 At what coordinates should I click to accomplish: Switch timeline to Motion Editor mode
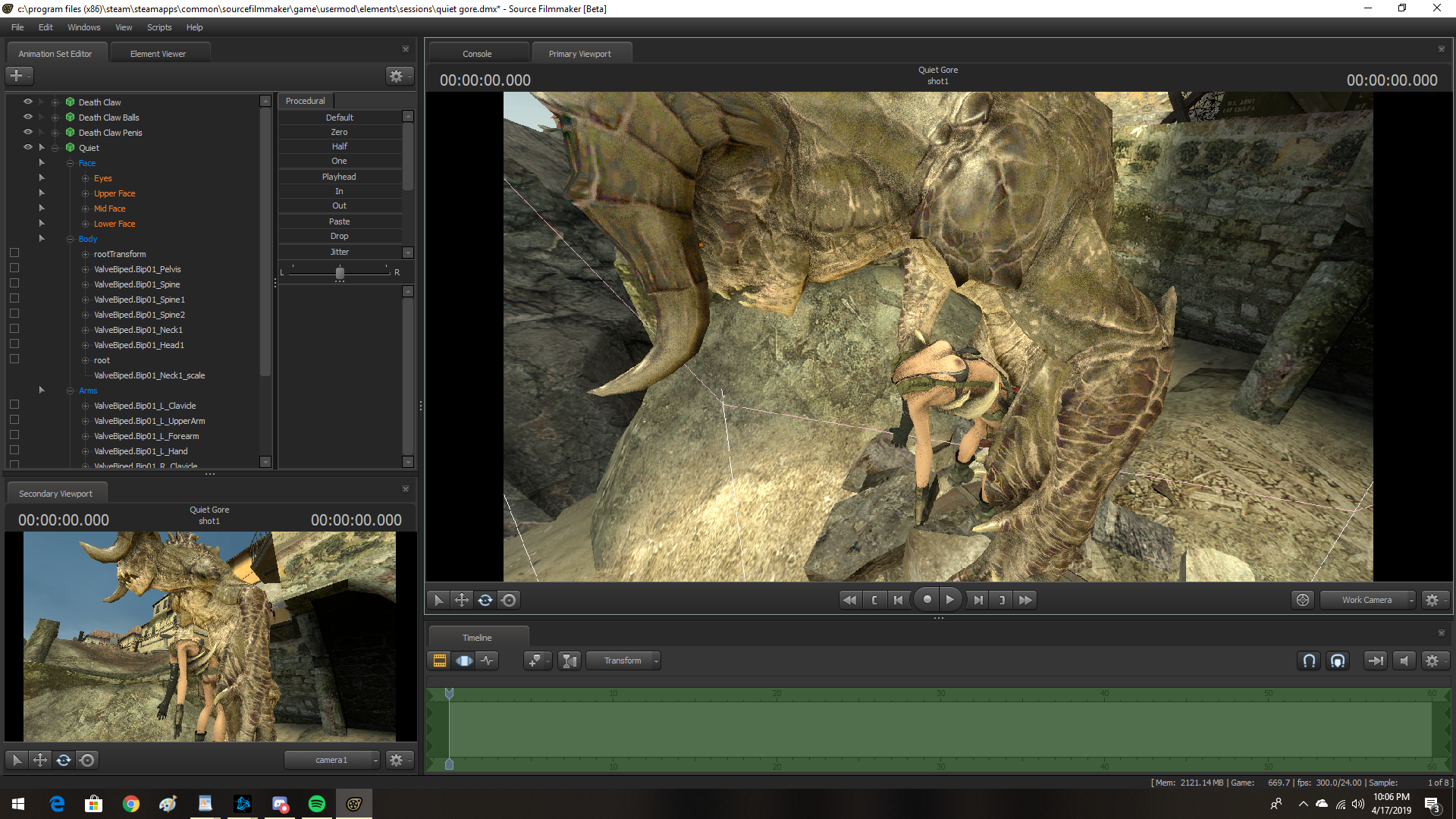pos(464,661)
